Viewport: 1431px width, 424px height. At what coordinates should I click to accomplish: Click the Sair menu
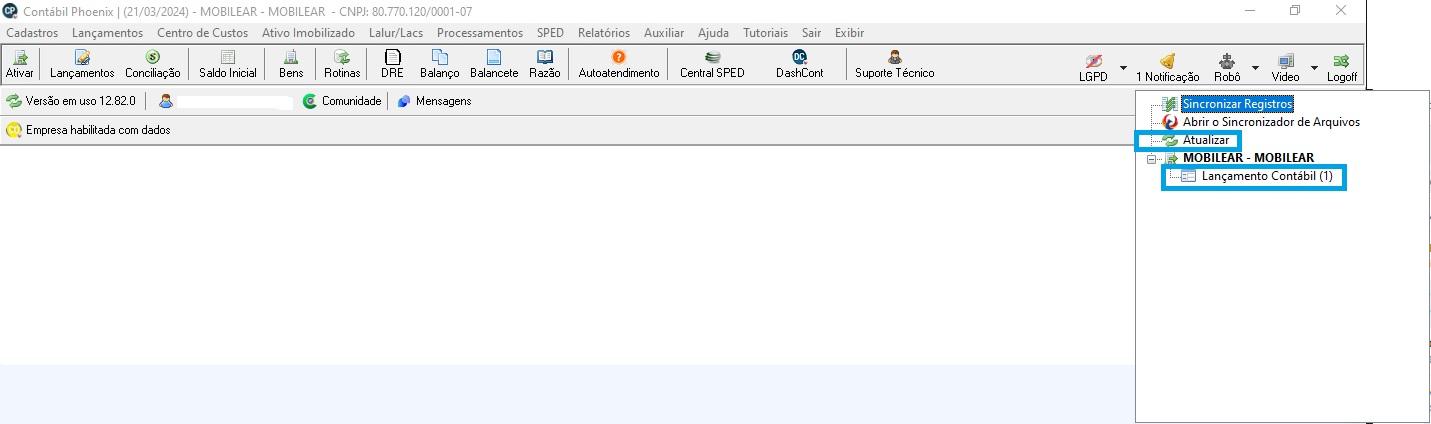[811, 33]
